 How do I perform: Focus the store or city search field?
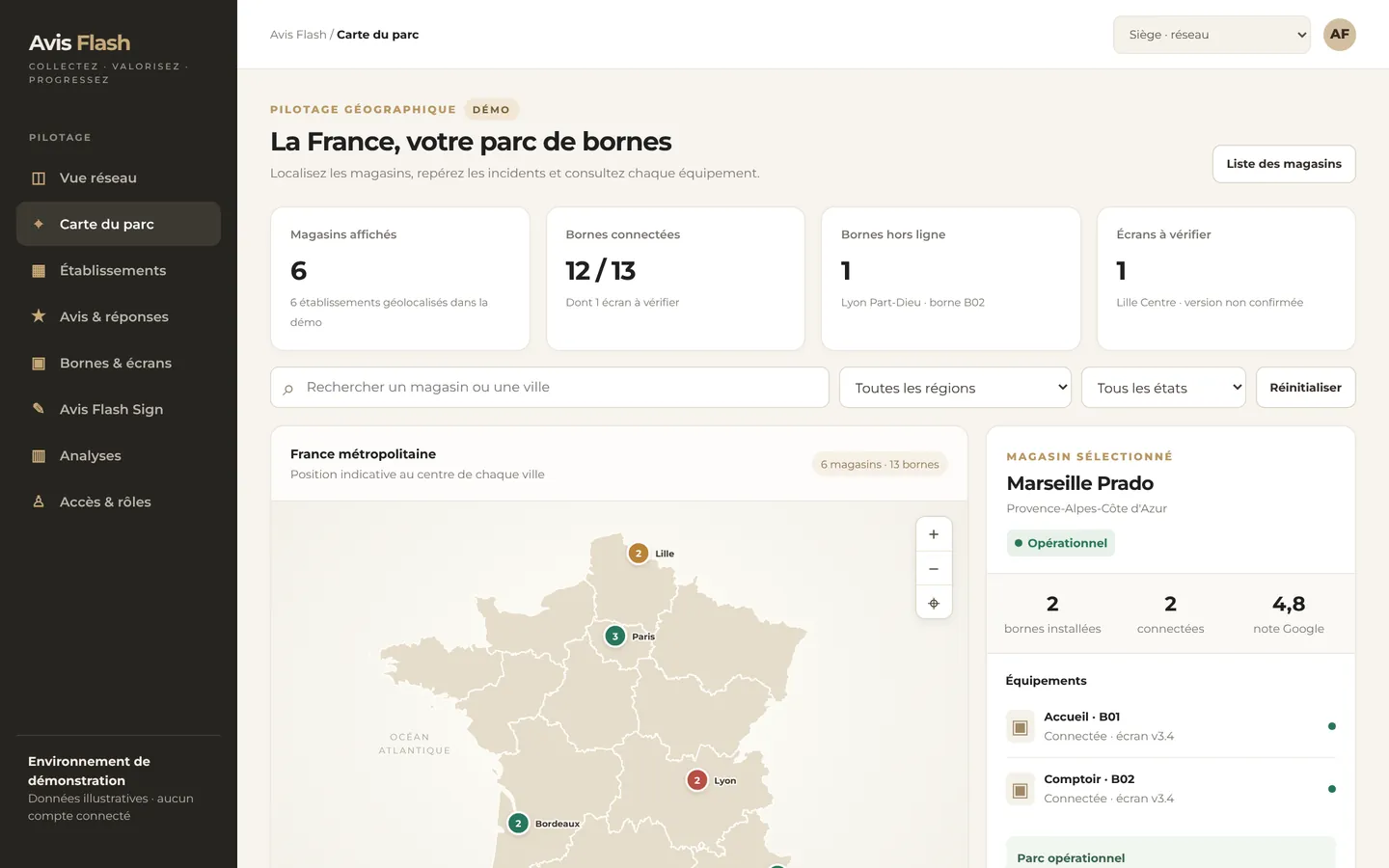point(550,387)
